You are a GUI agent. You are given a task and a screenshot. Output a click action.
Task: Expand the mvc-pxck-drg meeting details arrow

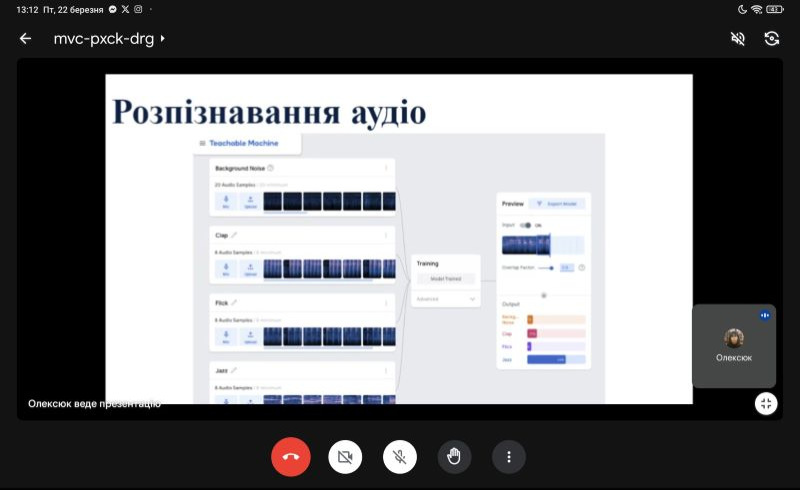click(x=162, y=38)
